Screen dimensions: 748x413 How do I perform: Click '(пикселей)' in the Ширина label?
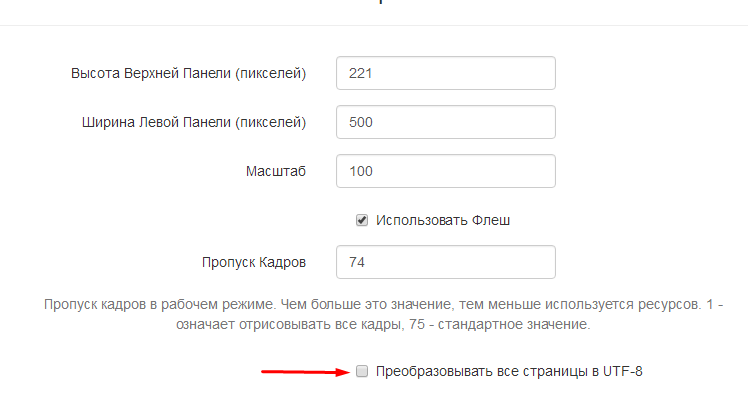[x=268, y=122]
